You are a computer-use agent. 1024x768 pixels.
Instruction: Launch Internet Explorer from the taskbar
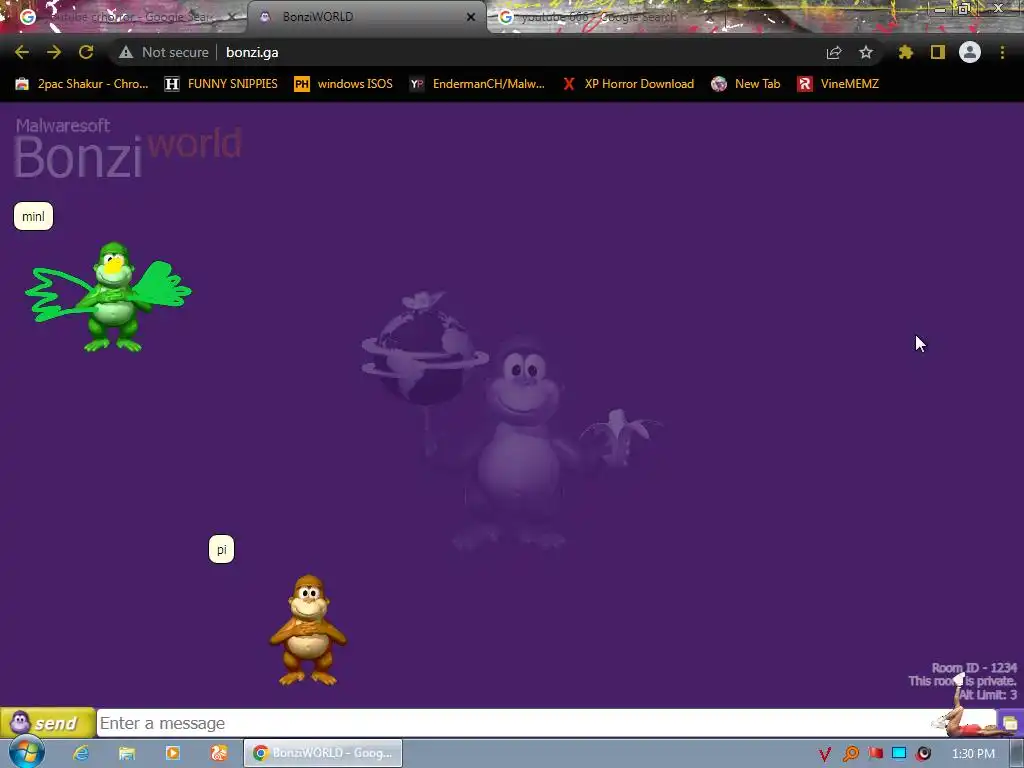click(81, 753)
